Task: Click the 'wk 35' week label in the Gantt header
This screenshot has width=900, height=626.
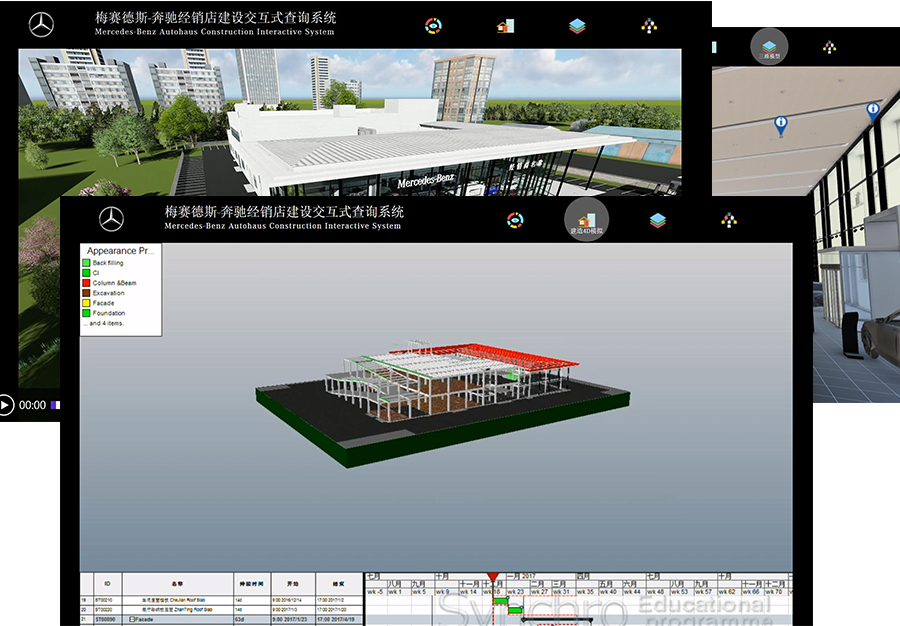Action: pyautogui.click(x=585, y=592)
